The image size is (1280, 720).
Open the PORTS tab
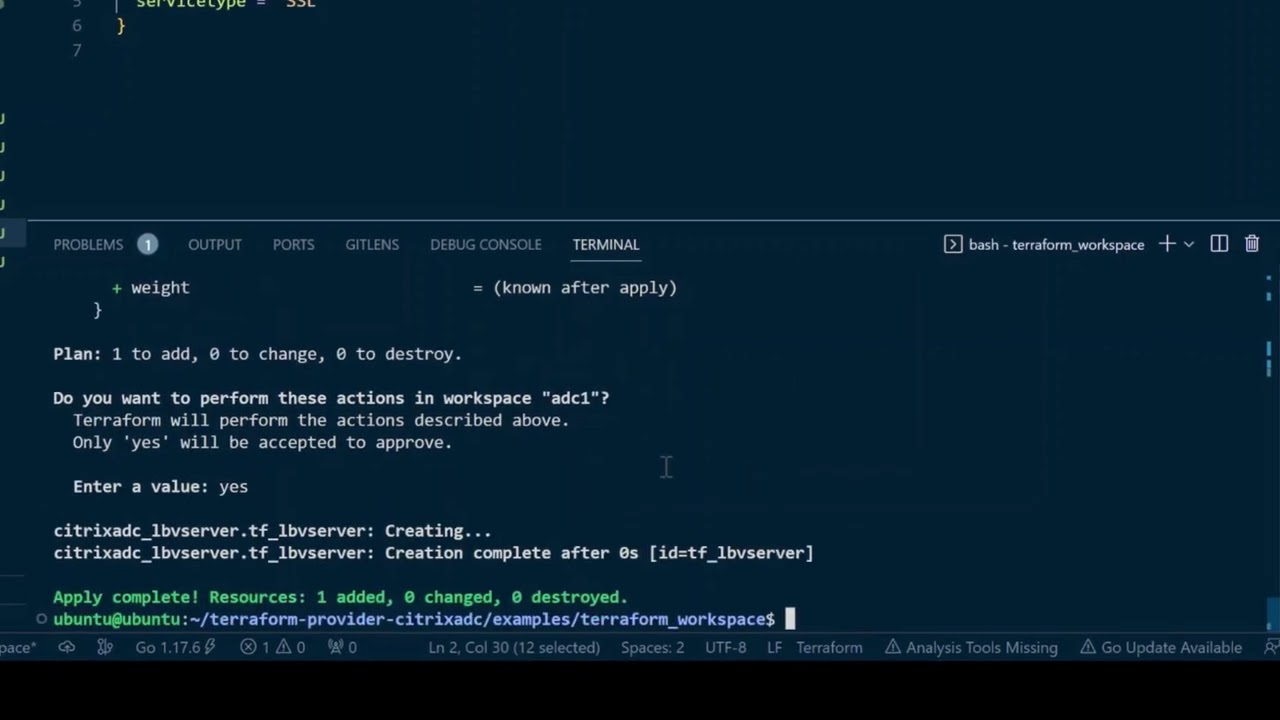point(293,244)
